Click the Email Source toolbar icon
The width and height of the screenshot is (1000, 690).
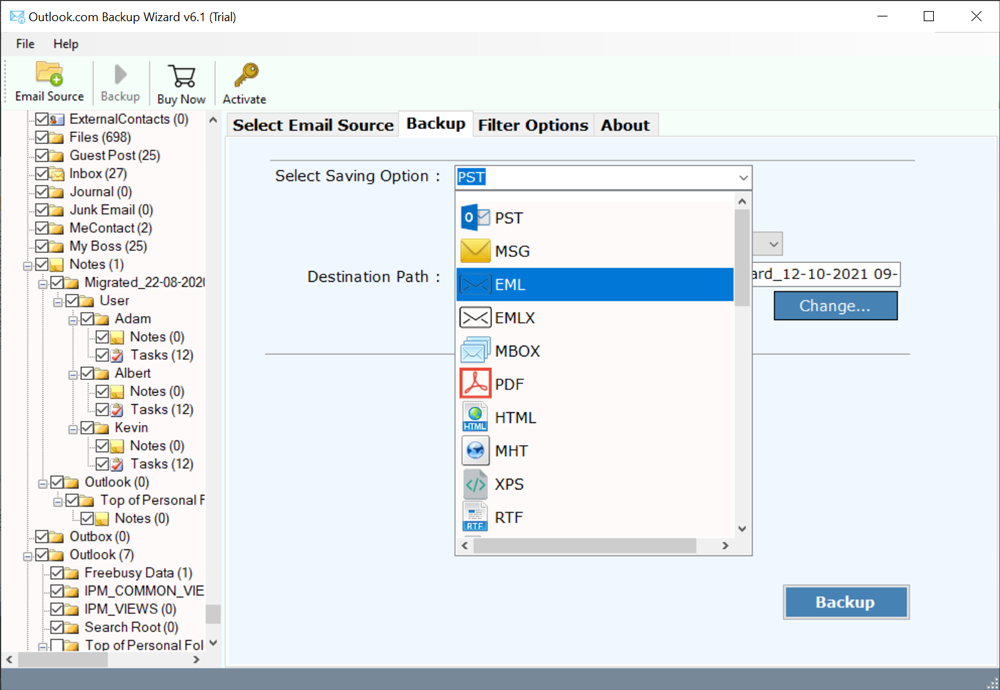pyautogui.click(x=49, y=73)
